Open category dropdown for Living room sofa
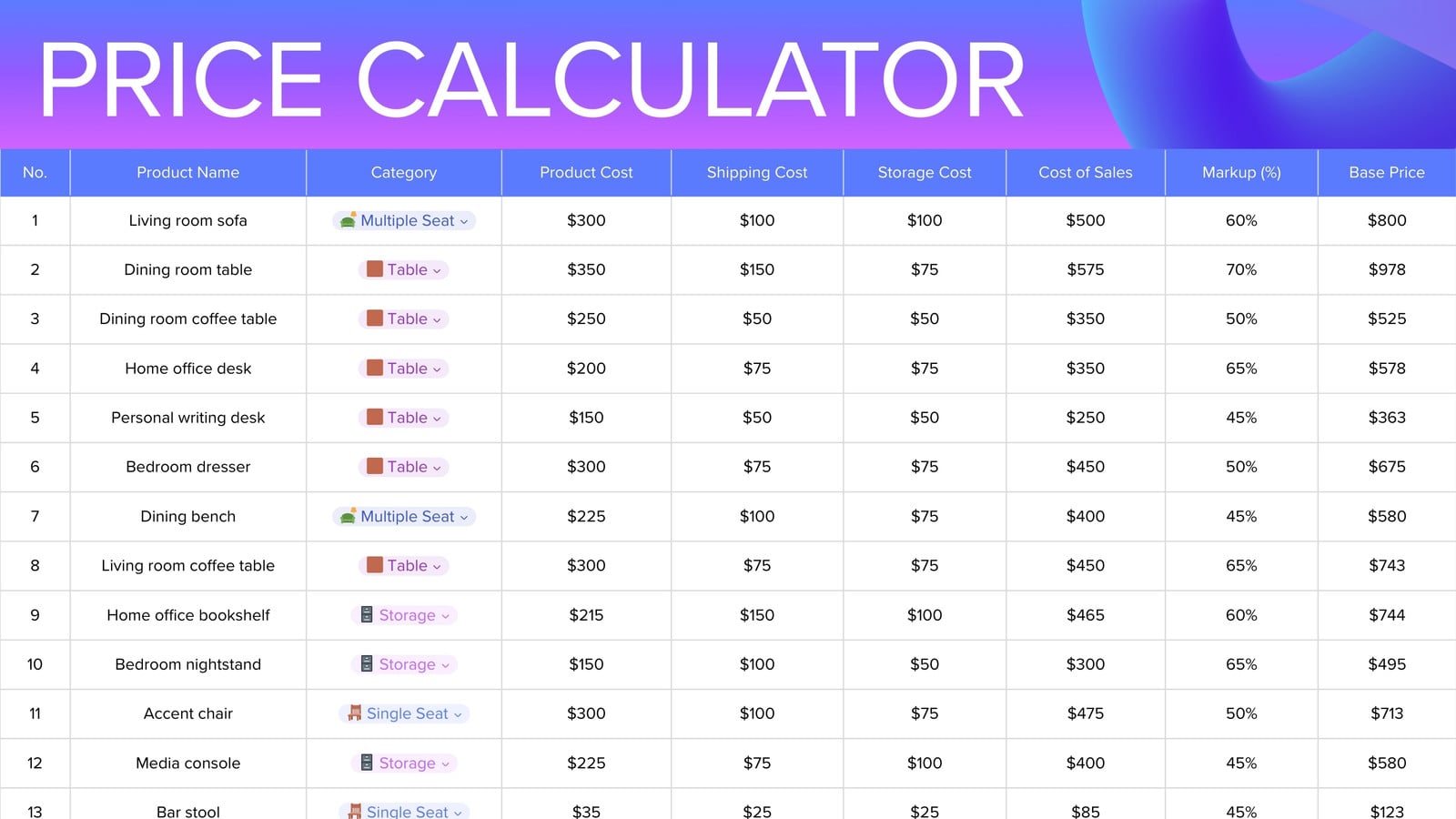This screenshot has width=1456, height=819. (464, 221)
